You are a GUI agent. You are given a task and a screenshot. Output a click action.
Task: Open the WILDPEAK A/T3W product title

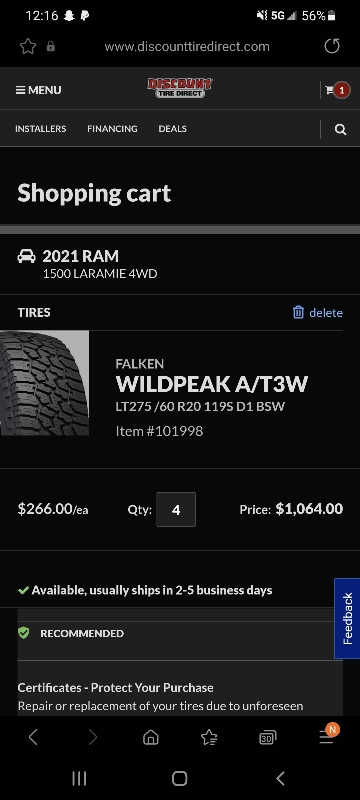[x=212, y=384]
